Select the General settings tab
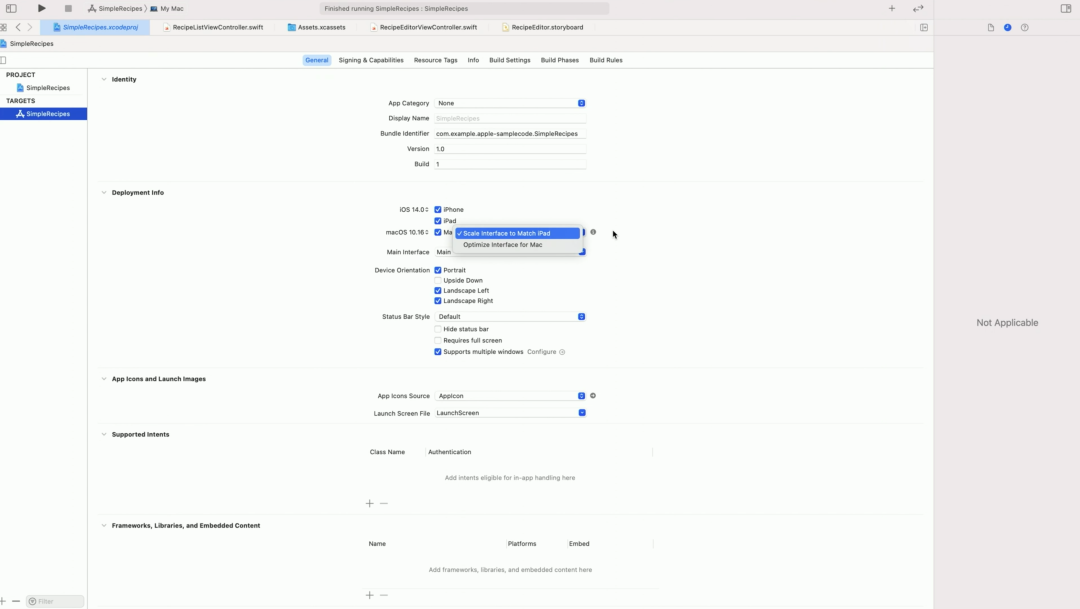Screen dimensions: 1080x609 [x=317, y=60]
